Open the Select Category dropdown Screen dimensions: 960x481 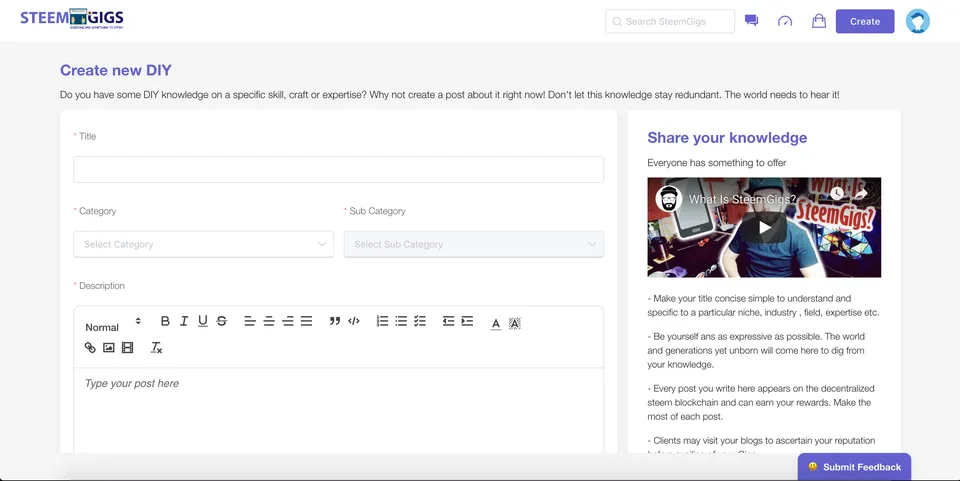(203, 244)
